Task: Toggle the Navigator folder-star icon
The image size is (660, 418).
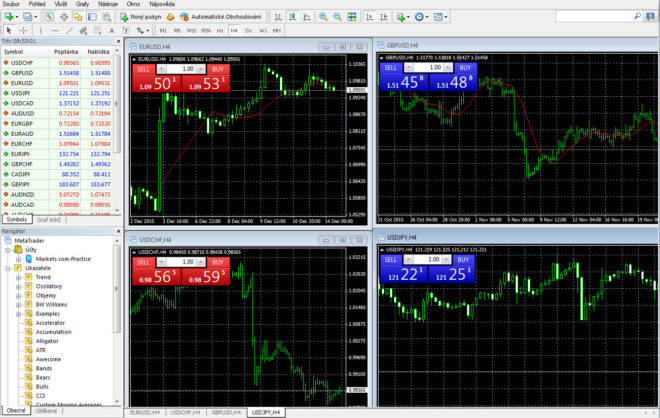Action: pos(78,17)
